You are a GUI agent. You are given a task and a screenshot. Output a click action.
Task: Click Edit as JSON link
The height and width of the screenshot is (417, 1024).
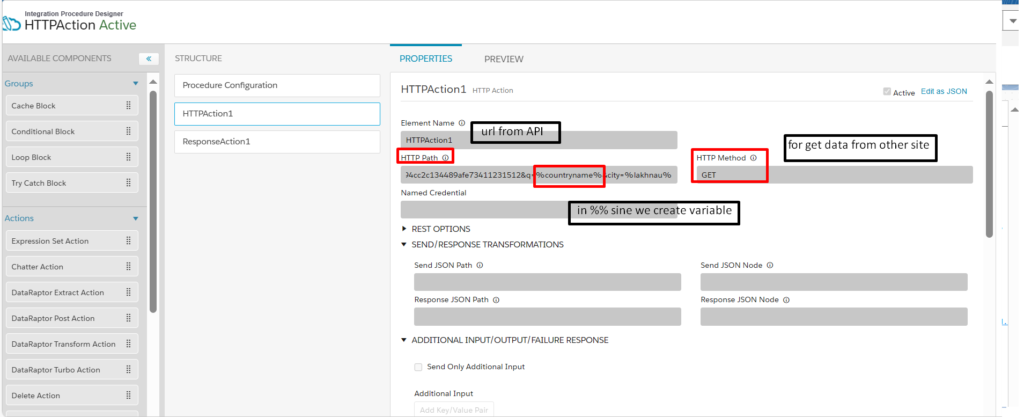click(944, 91)
